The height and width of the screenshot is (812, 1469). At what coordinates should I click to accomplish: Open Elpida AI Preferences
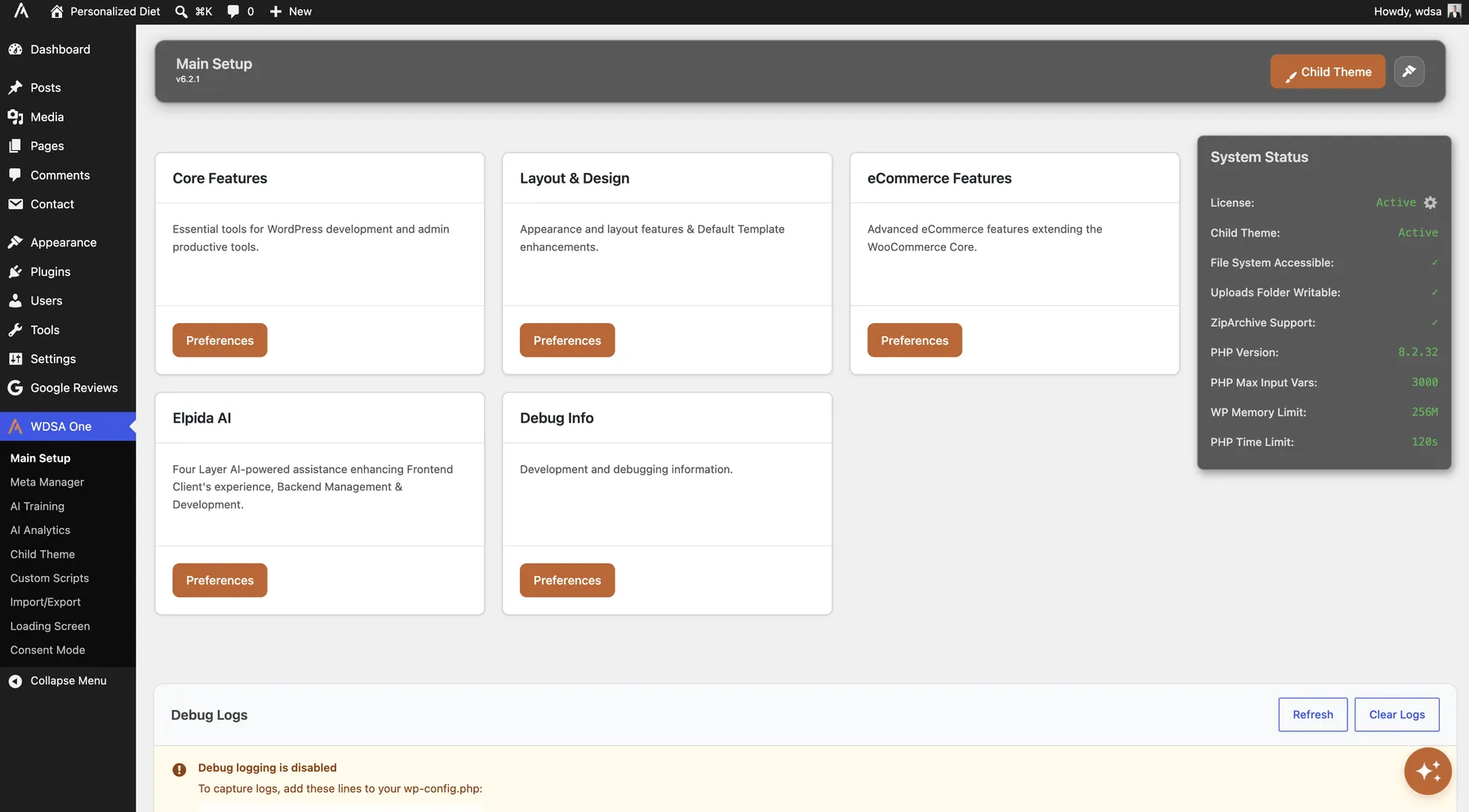coord(220,580)
